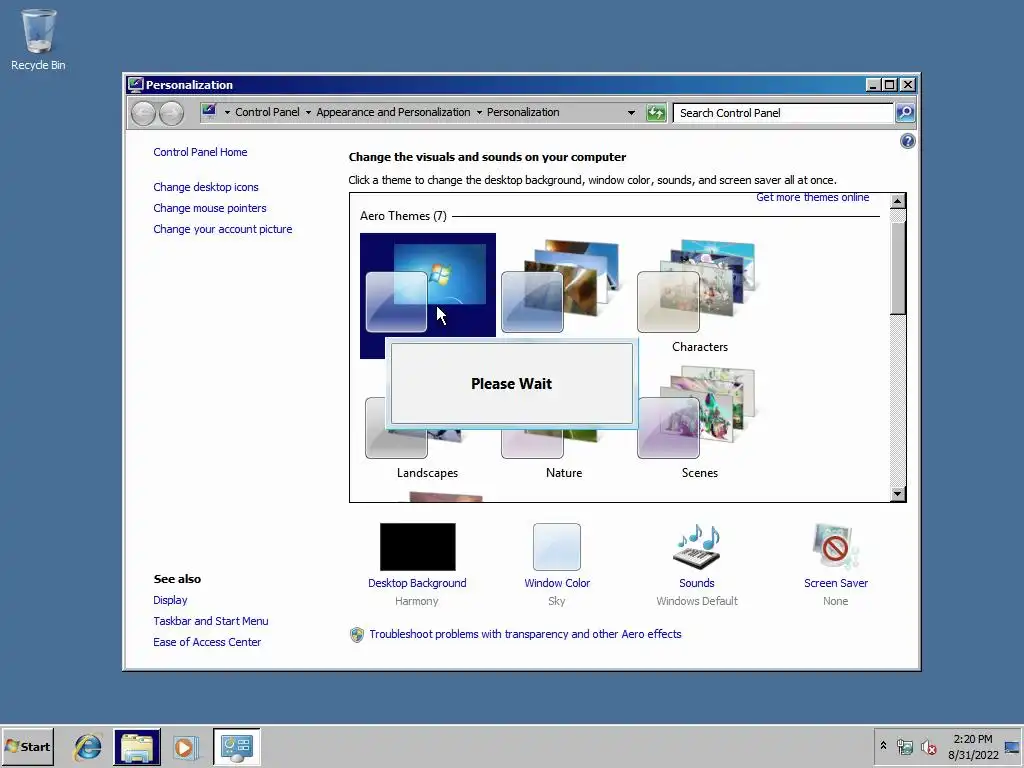1024x768 pixels.
Task: Click the shield icon beside Troubleshoot link
Action: 357,635
